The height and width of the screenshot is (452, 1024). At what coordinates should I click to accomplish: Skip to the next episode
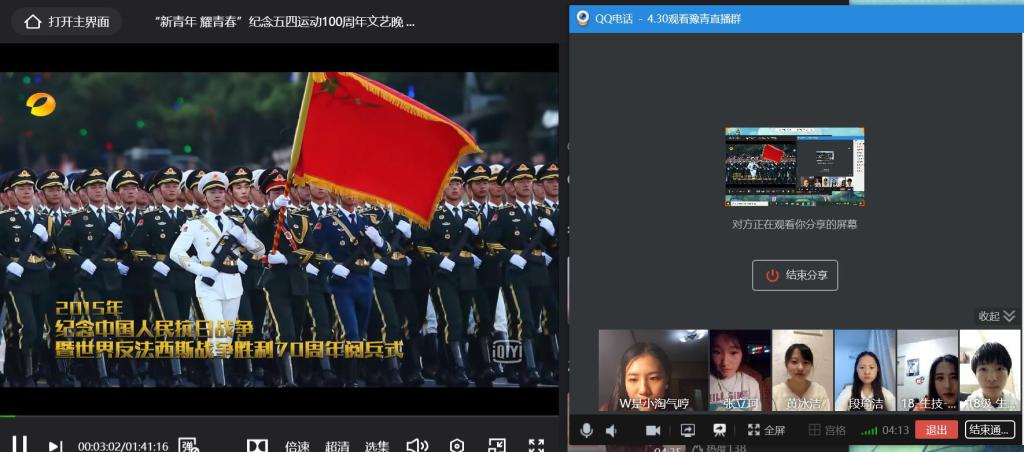click(55, 446)
